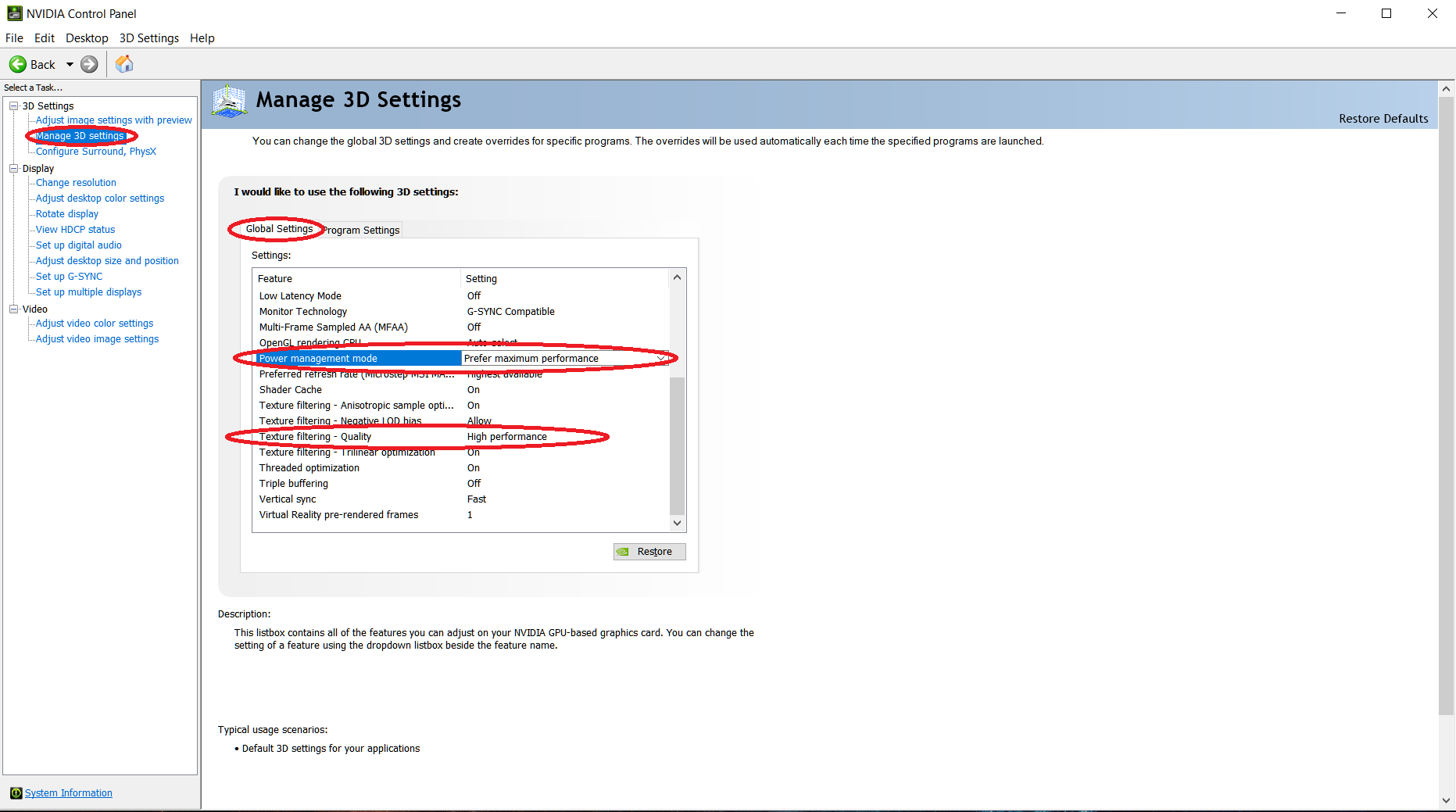
Task: Click the grey Forward arrow icon
Action: [90, 64]
